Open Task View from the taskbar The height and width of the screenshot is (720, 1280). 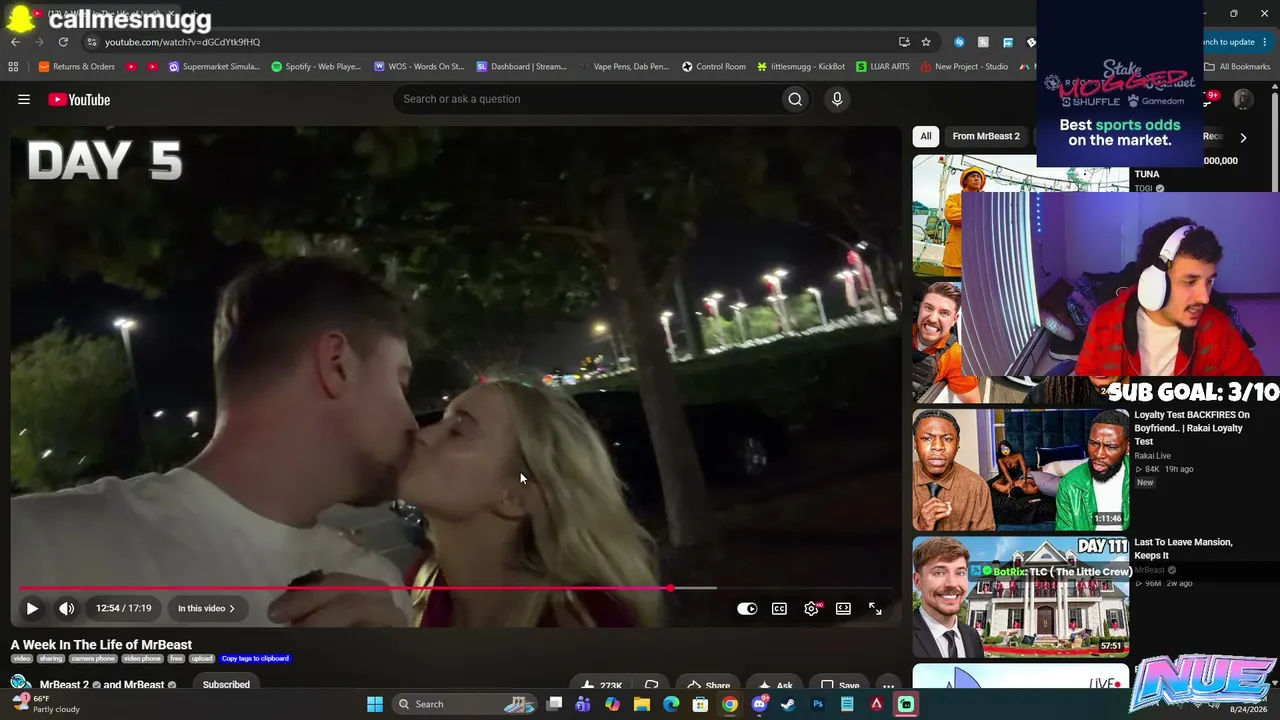(x=555, y=704)
